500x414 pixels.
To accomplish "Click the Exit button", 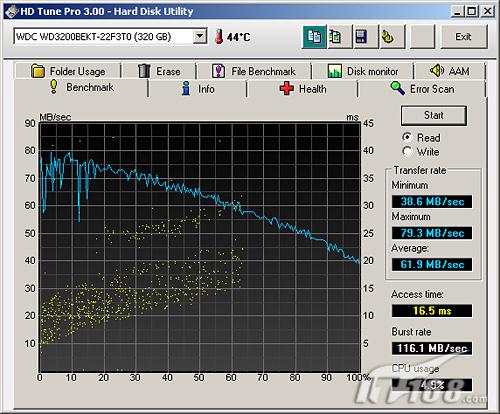I will point(464,36).
